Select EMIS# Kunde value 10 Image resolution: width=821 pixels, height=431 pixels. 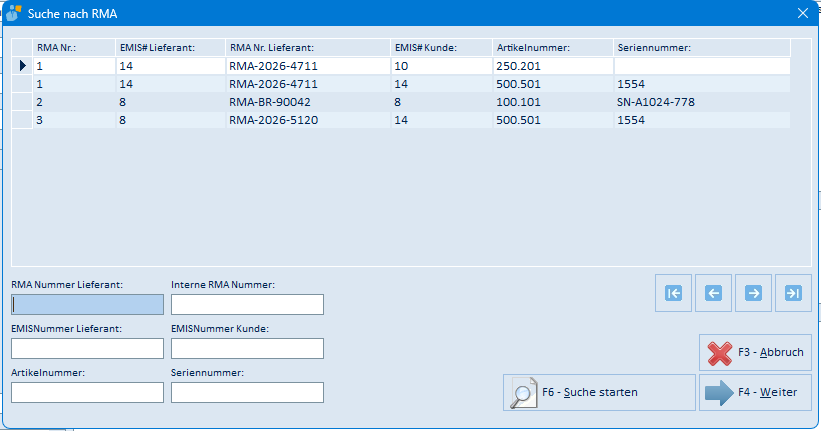(441, 66)
